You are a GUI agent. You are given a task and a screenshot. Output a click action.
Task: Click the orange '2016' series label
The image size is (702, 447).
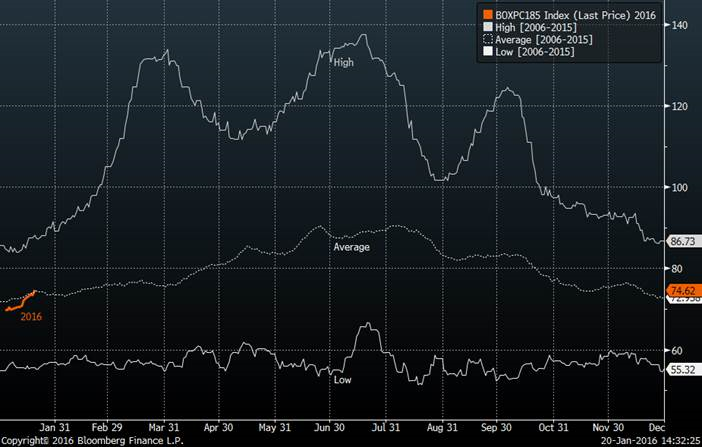coord(30,316)
